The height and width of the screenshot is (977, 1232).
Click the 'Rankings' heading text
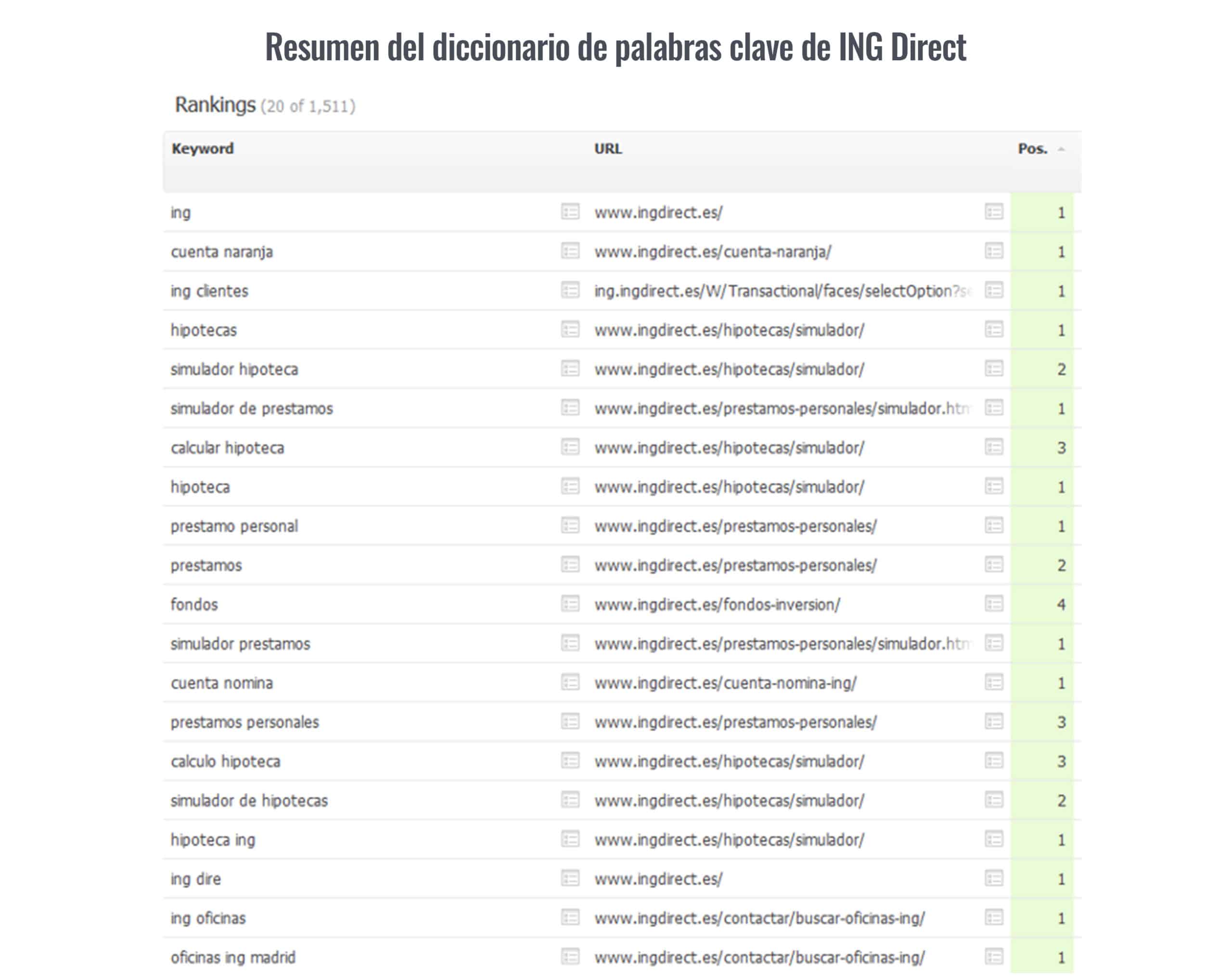215,105
